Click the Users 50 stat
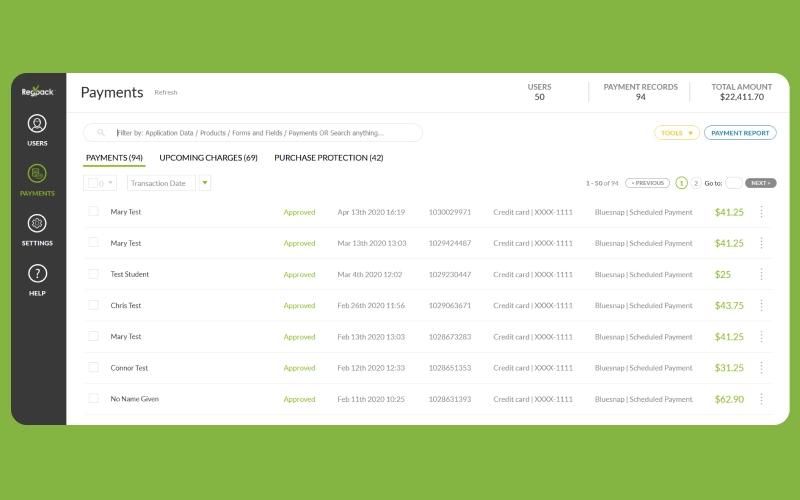800x500 pixels. tap(539, 92)
